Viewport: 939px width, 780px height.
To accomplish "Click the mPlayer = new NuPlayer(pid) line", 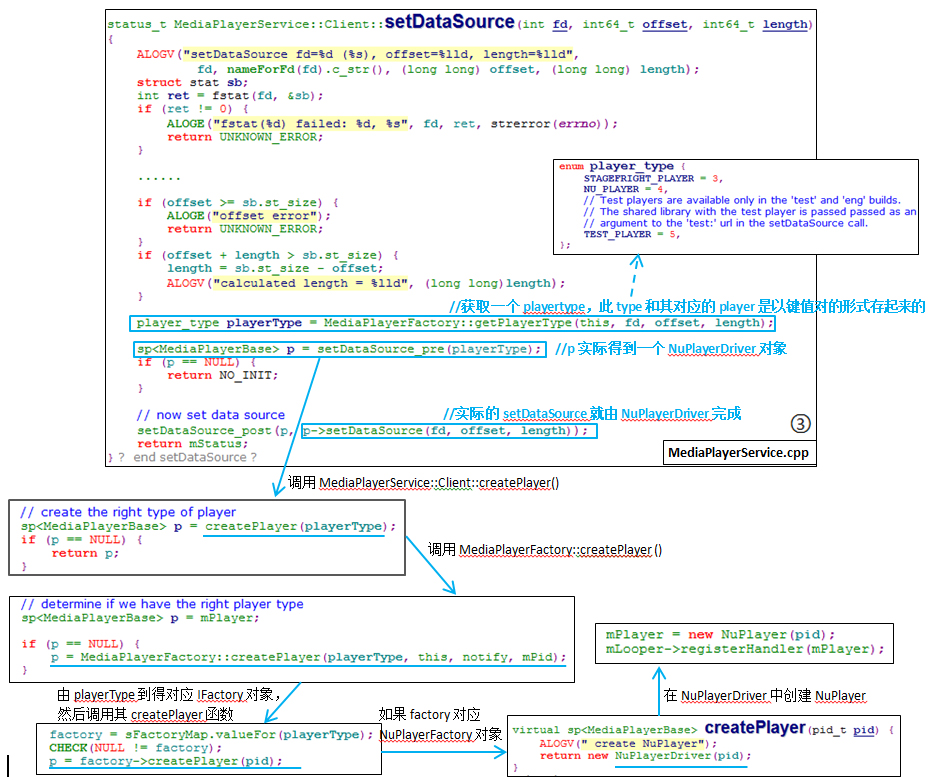I will tap(720, 634).
